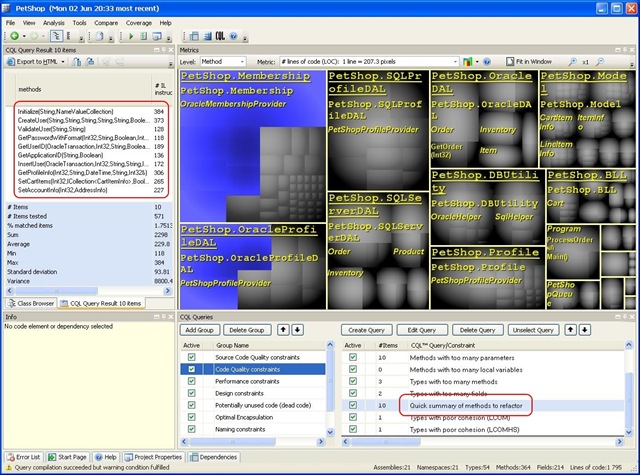The image size is (640, 475).
Task: Open the treemap color dropdown arrow
Action: [477, 62]
